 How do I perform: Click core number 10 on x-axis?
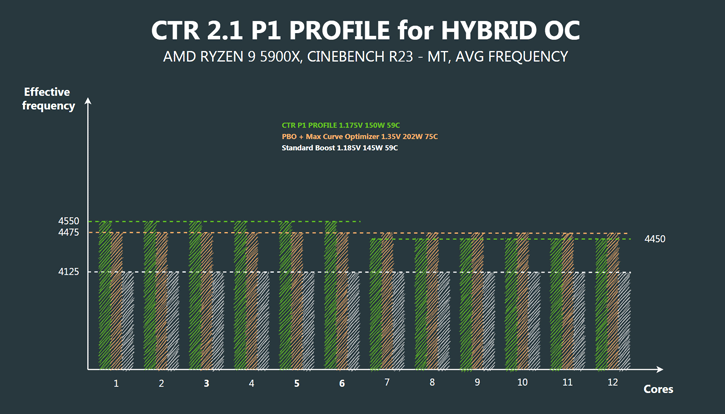pos(522,382)
